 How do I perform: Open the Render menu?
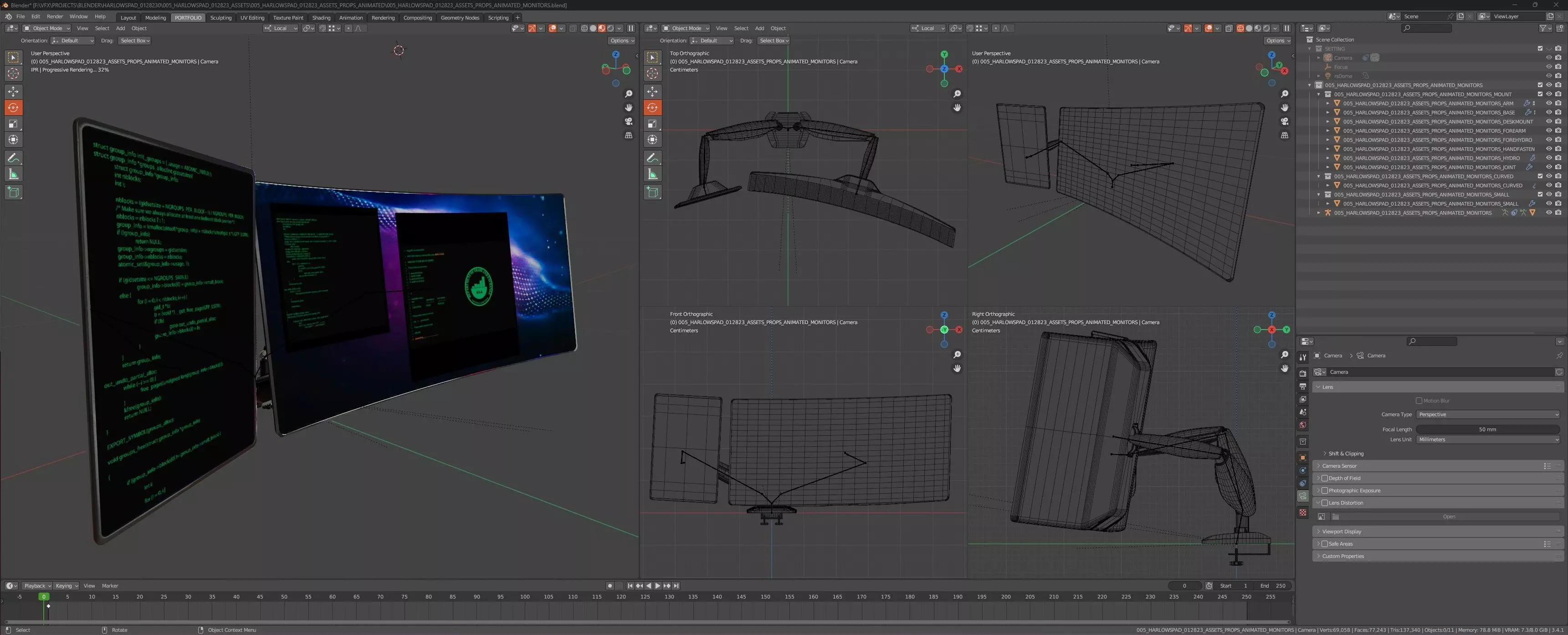point(55,16)
